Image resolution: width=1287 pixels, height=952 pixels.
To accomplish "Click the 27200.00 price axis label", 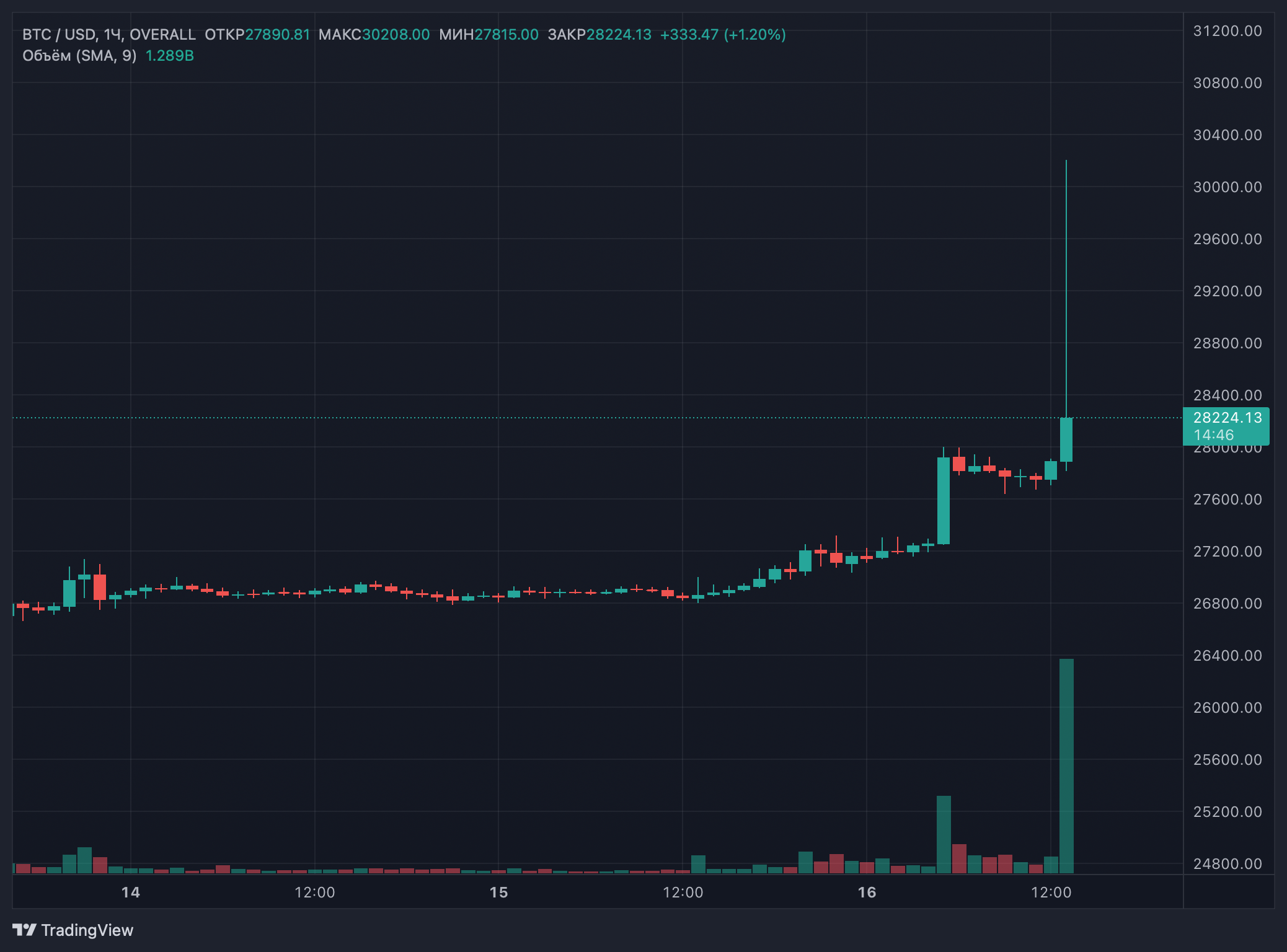I will [x=1227, y=552].
